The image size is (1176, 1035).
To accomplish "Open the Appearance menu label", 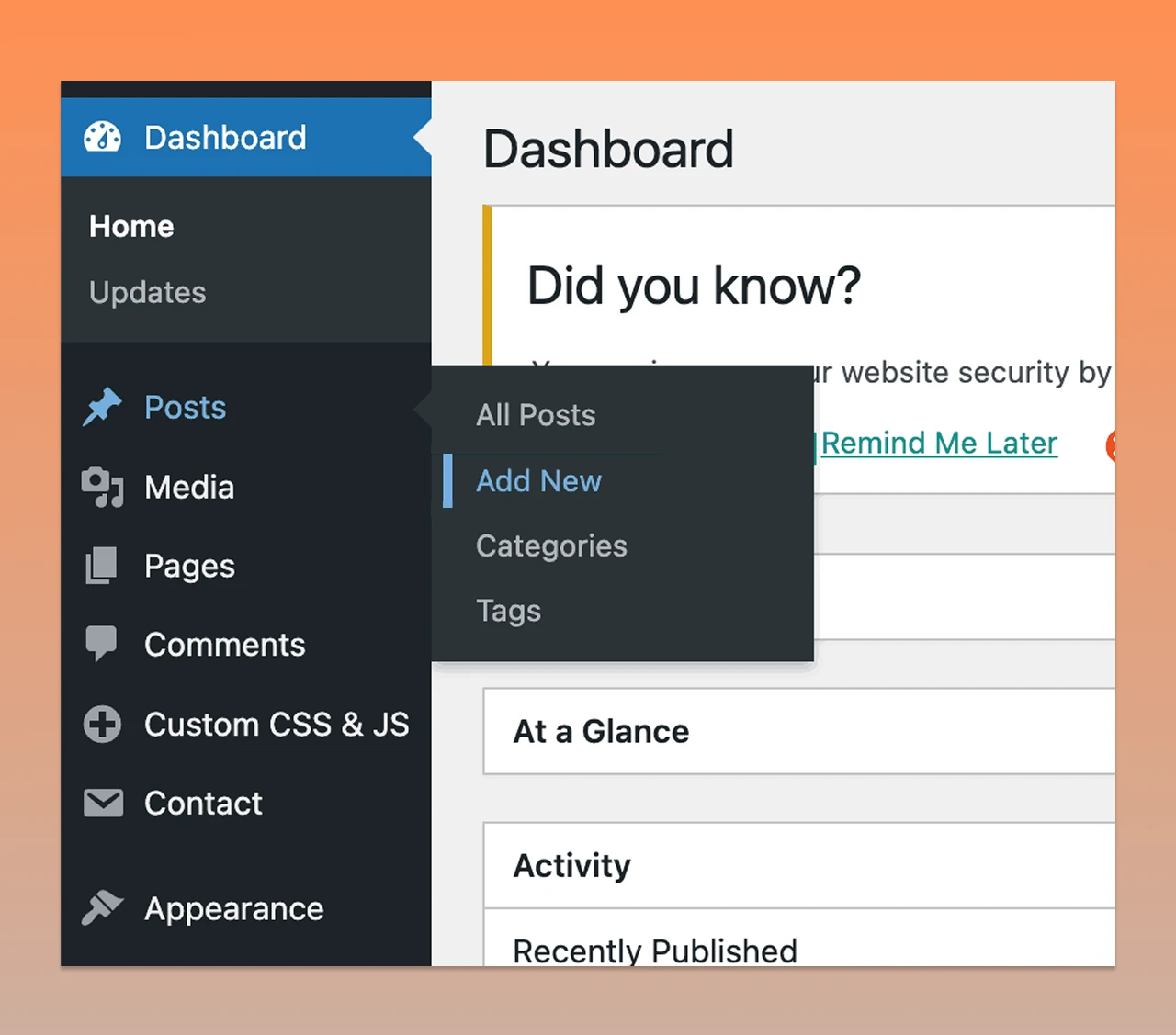I will pos(234,909).
